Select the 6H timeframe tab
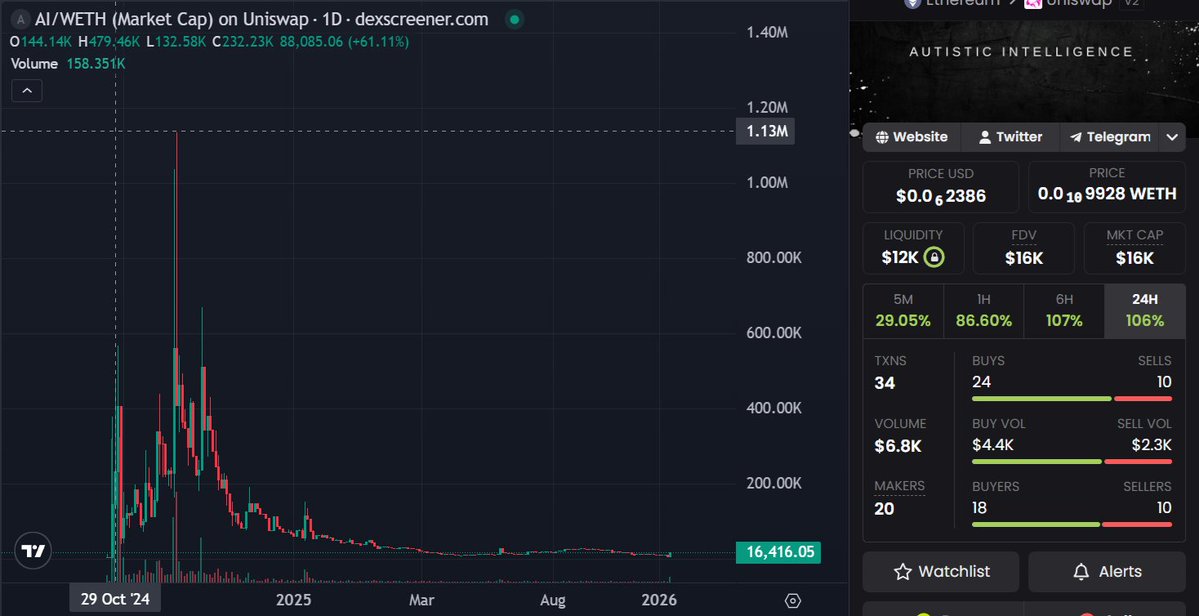Image resolution: width=1199 pixels, height=616 pixels. click(x=1064, y=311)
